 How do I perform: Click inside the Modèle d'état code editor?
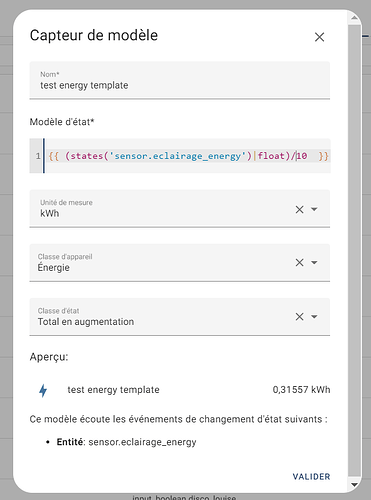187,156
